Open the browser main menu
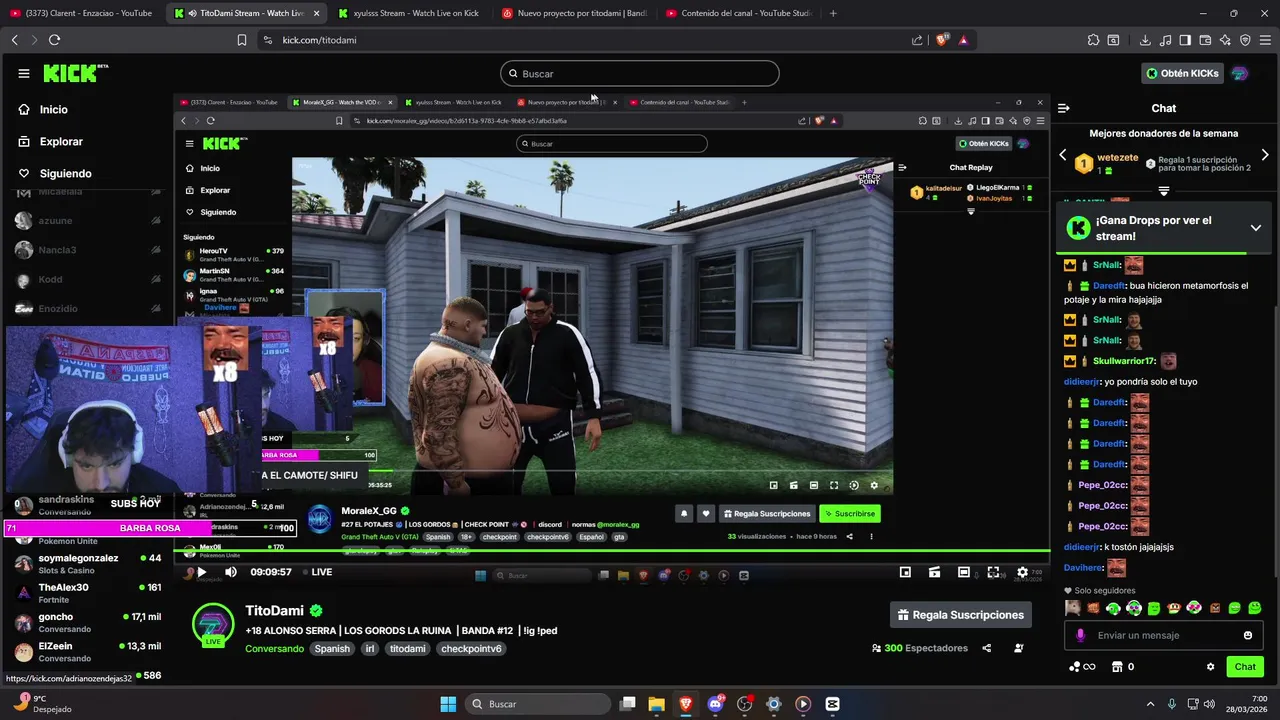The image size is (1280, 720). tap(1265, 40)
